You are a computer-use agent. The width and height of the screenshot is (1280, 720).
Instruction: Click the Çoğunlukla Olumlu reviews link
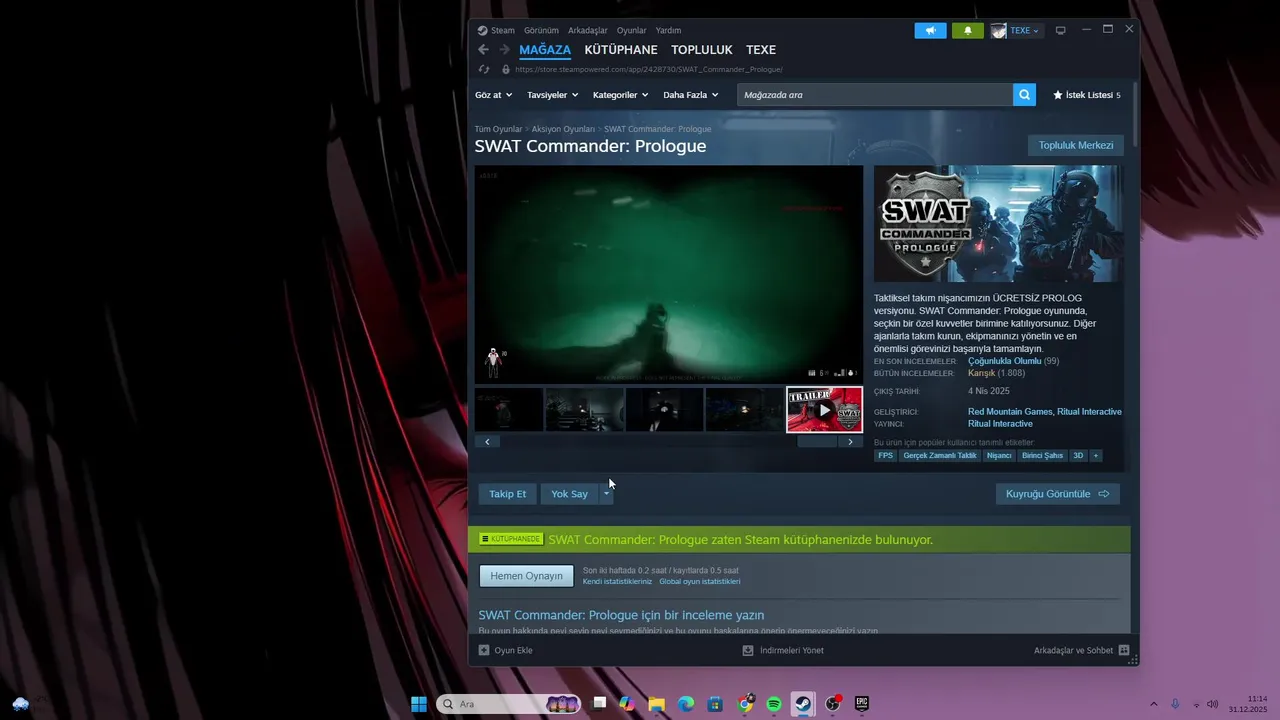1005,361
